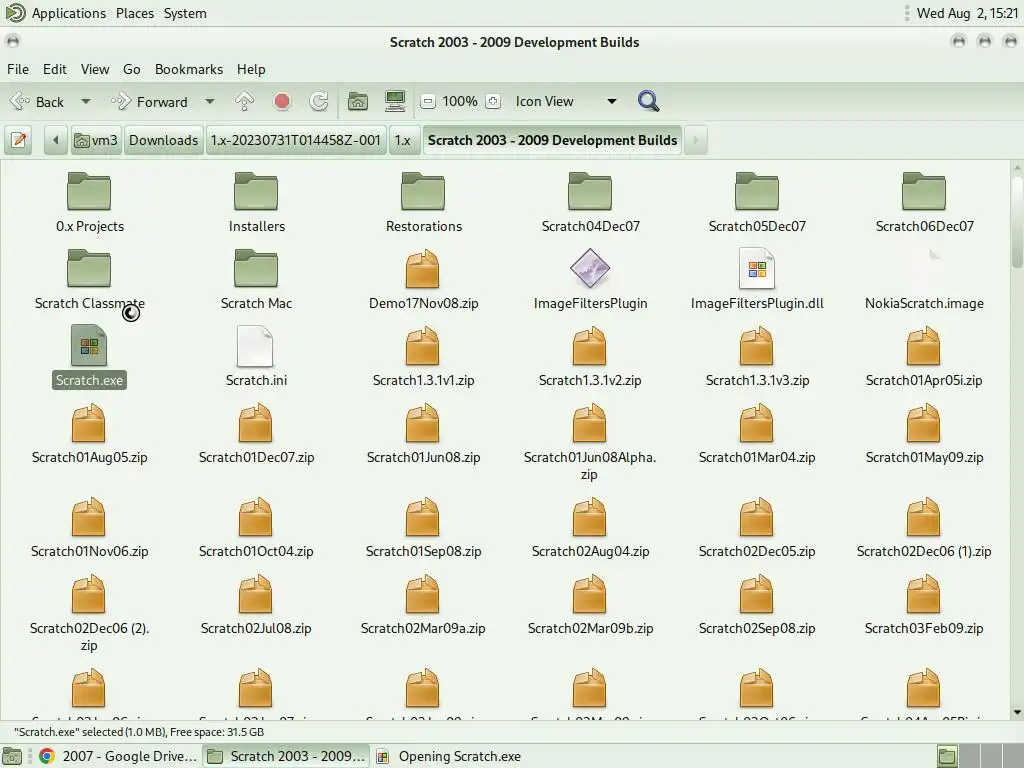The image size is (1024, 768).
Task: Zoom out with the minus icon
Action: (428, 101)
